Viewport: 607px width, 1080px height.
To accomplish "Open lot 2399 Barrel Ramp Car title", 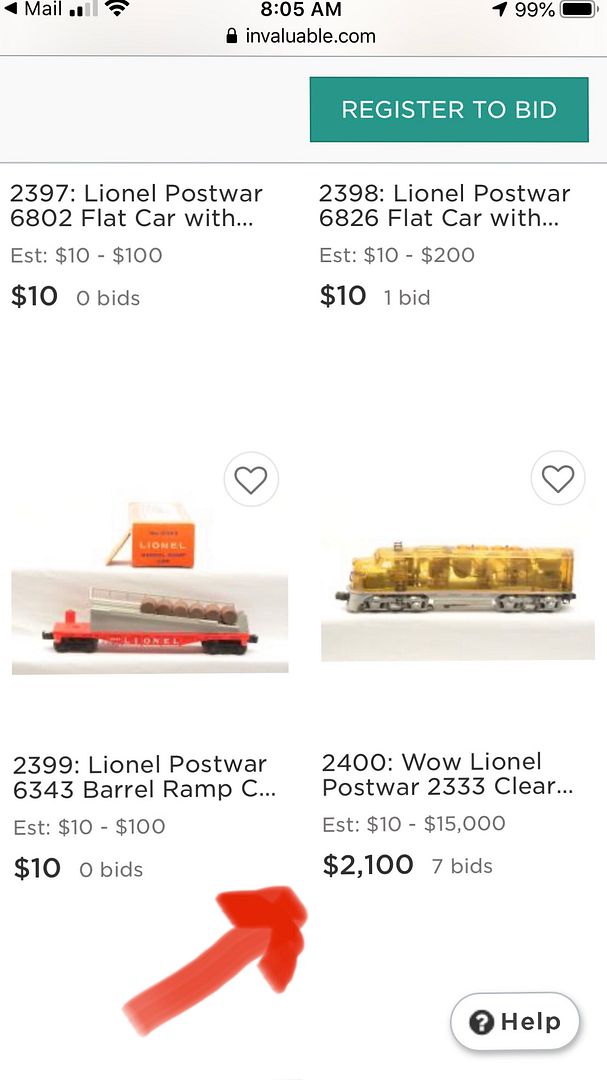I will click(144, 777).
